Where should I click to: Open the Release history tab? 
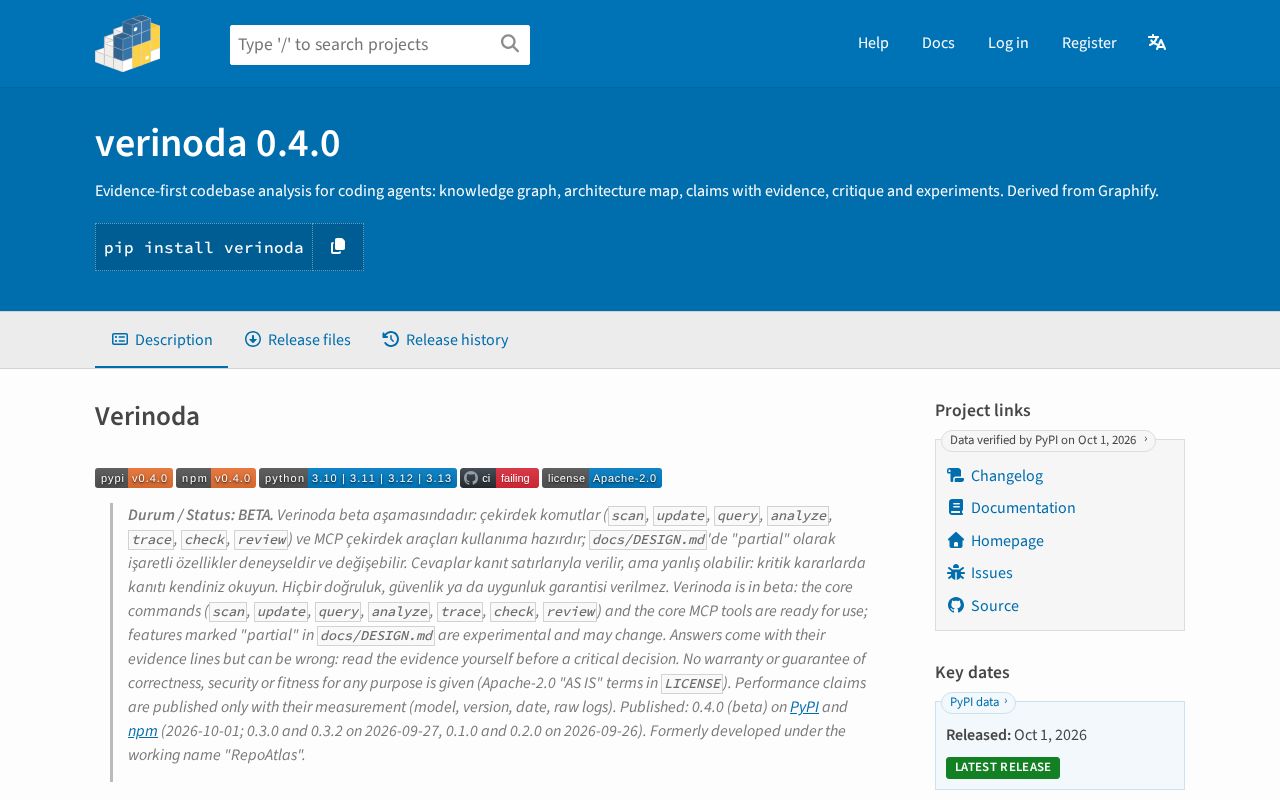point(445,340)
